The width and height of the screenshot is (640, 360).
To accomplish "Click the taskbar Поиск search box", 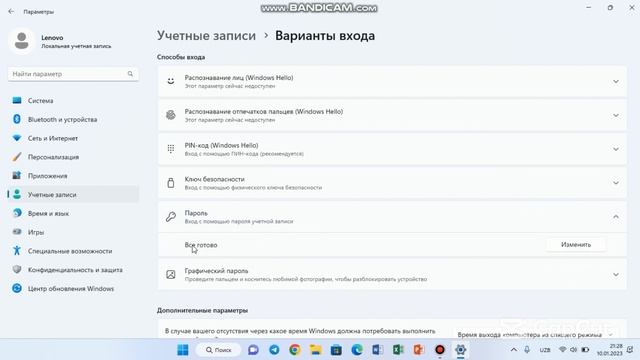I will (218, 350).
